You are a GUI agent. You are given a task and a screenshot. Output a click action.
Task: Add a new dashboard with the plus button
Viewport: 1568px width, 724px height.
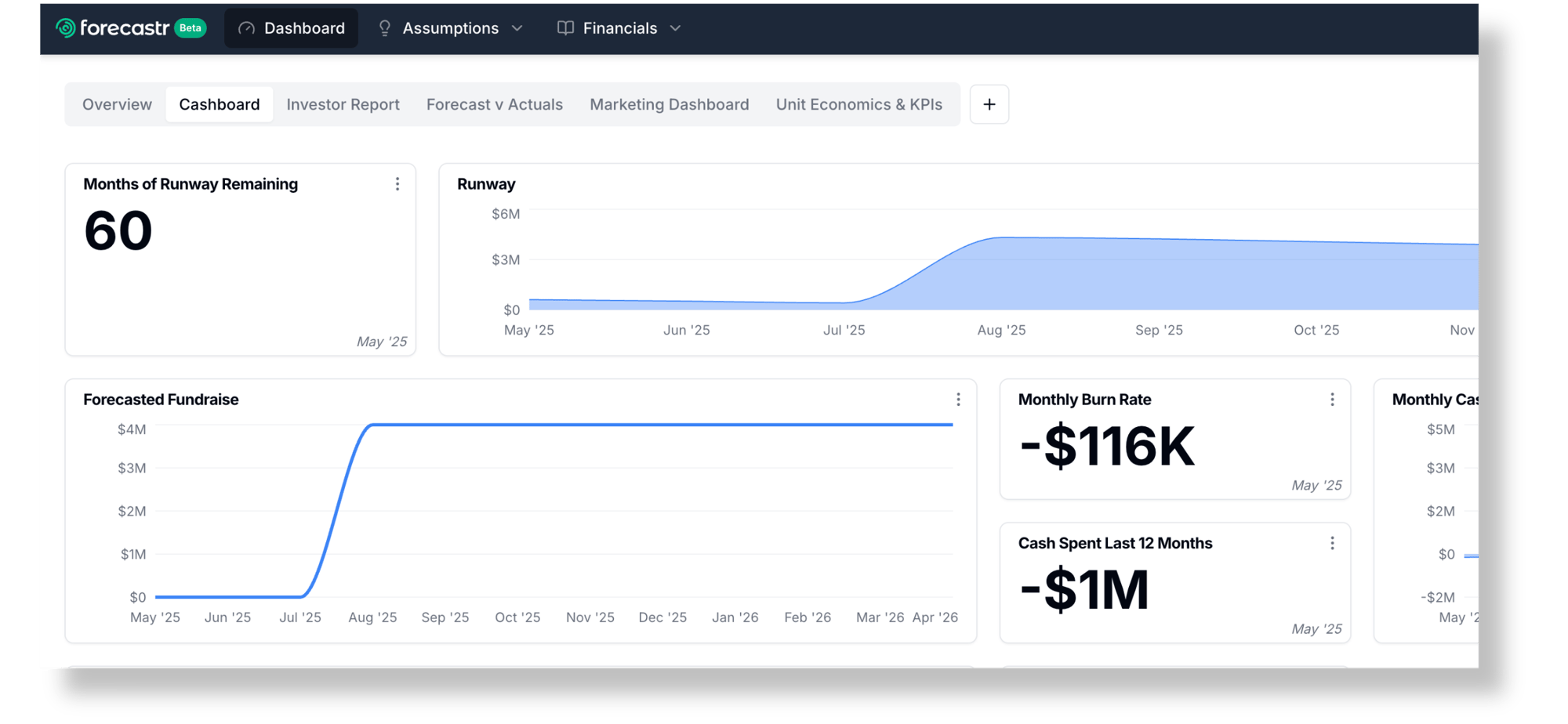[x=989, y=104]
